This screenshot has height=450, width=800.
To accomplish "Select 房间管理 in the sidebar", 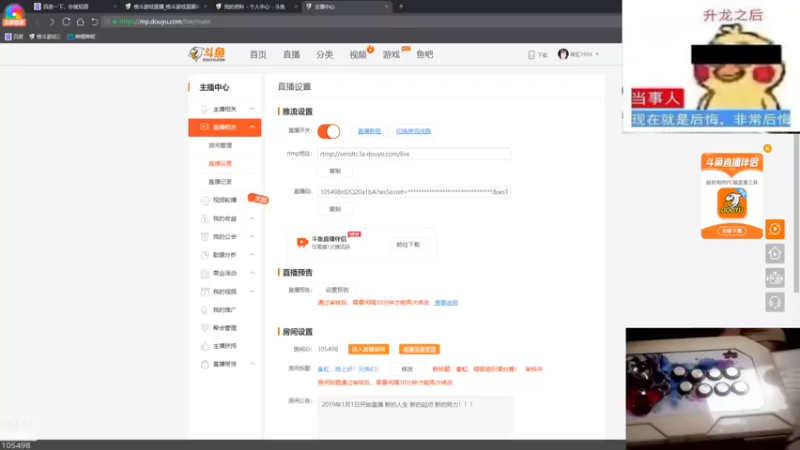I will point(220,145).
